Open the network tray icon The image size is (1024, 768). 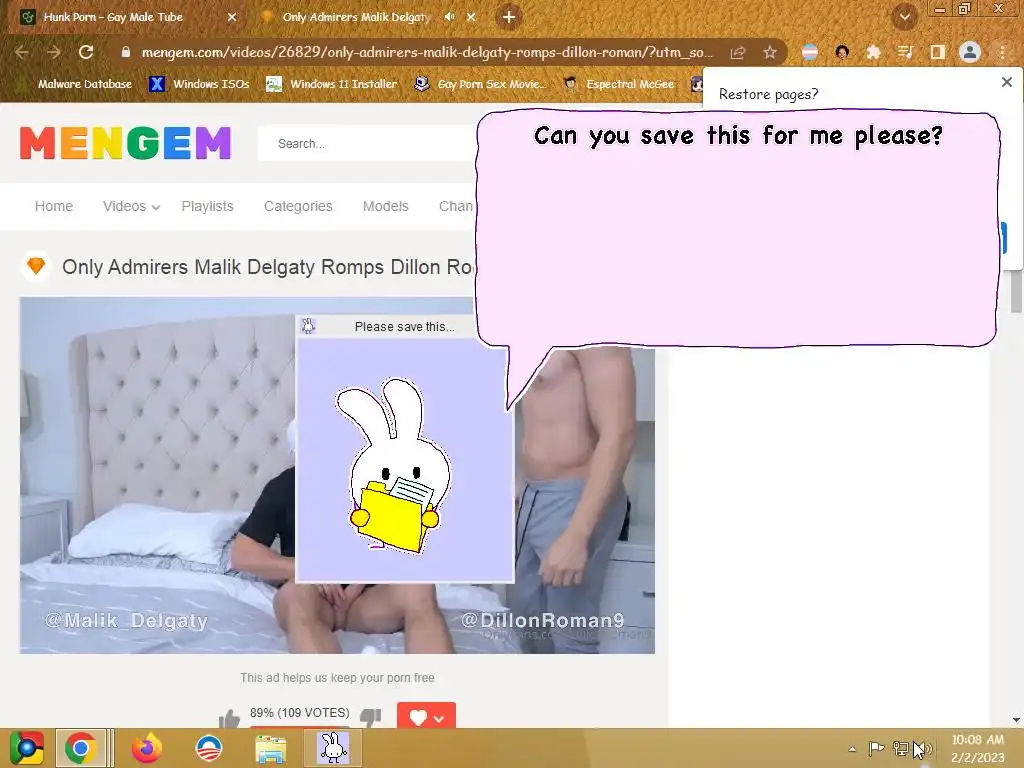[x=901, y=748]
